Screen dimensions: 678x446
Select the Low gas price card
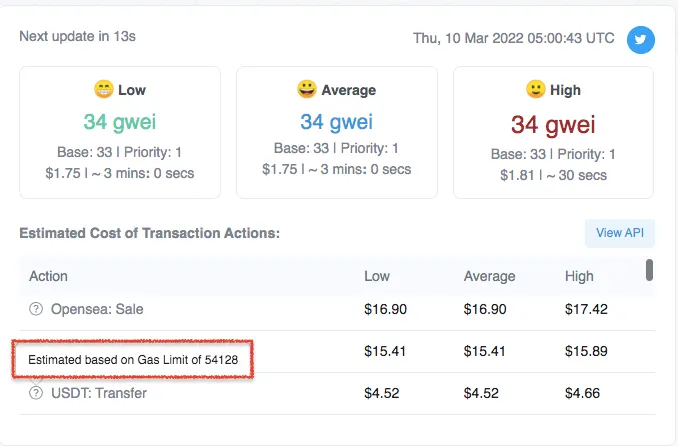pyautogui.click(x=119, y=133)
